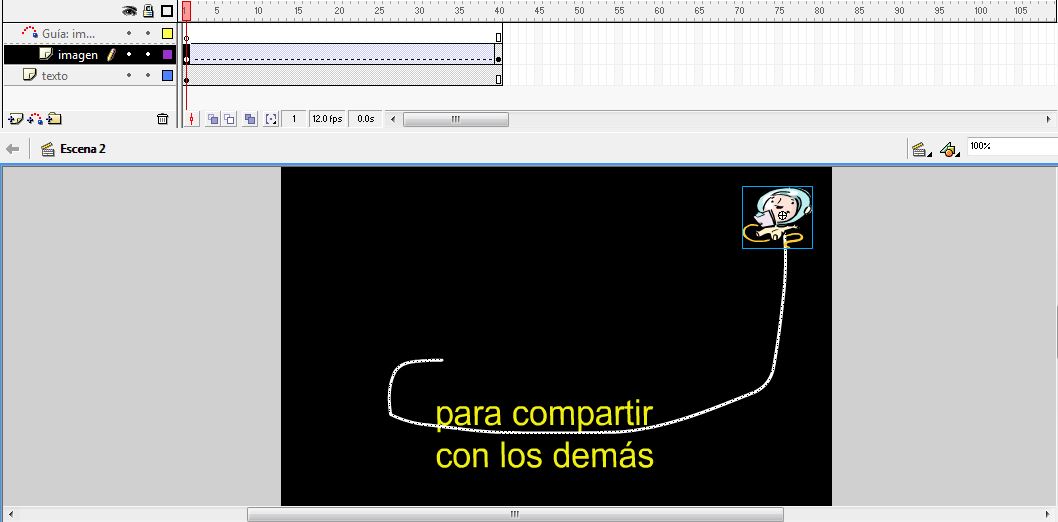Viewport: 1058px width, 522px height.
Task: Click the 12.0 fps frame rate display
Action: 327,119
